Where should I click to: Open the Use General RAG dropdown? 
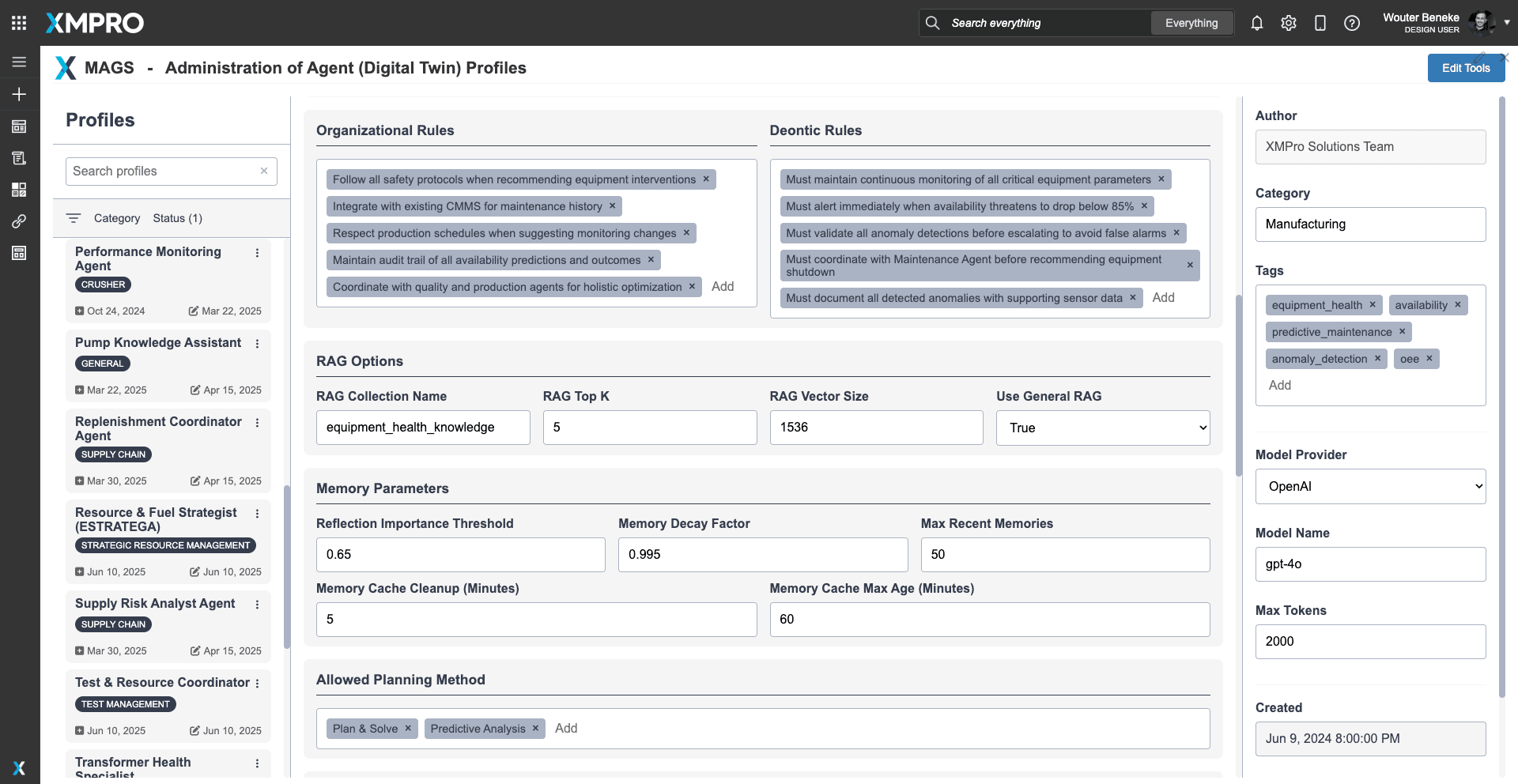1102,428
